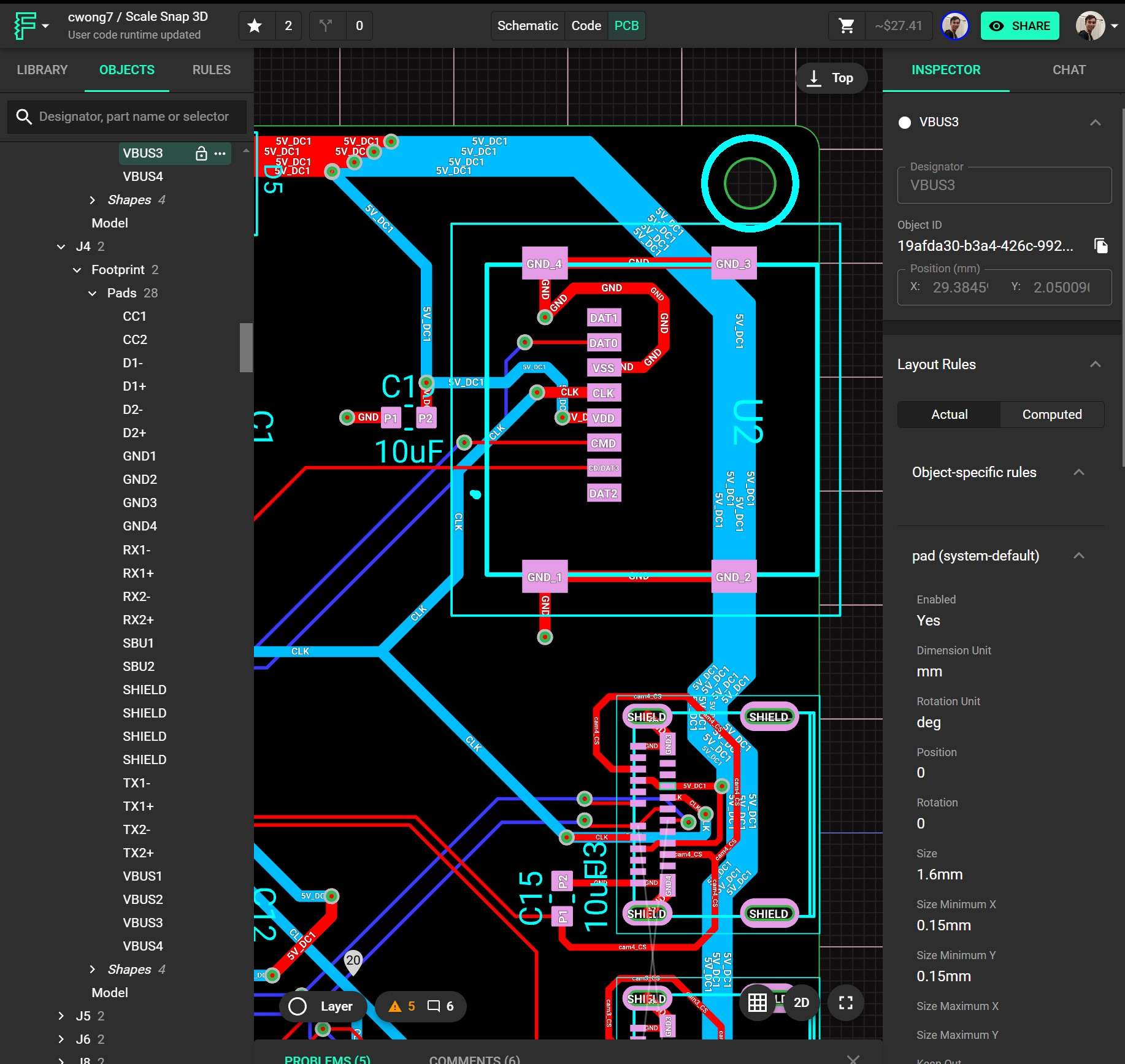
Task: Toggle the grid view icon
Action: pyautogui.click(x=758, y=1003)
